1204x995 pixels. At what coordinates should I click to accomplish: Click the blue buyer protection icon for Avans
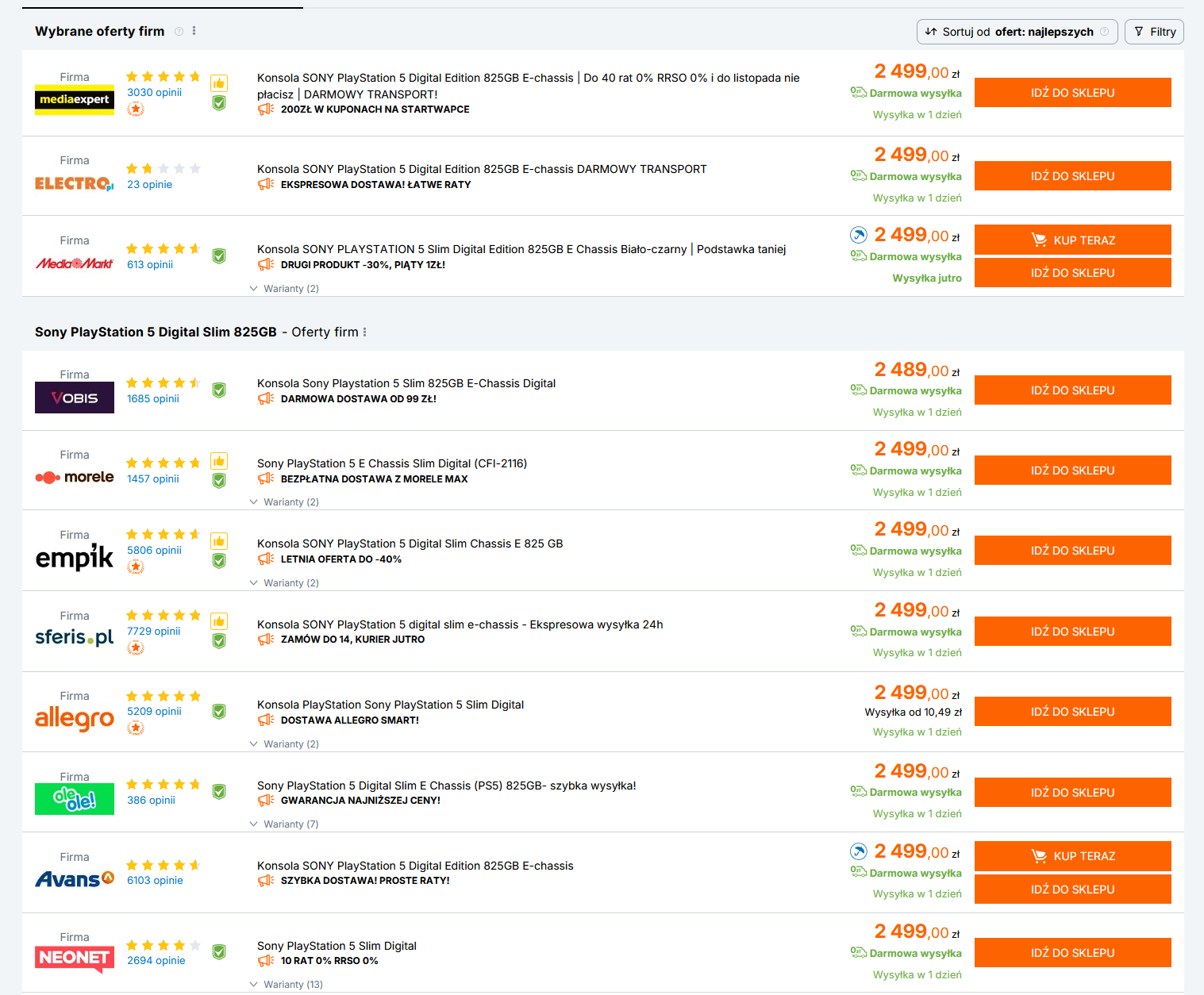tap(859, 851)
